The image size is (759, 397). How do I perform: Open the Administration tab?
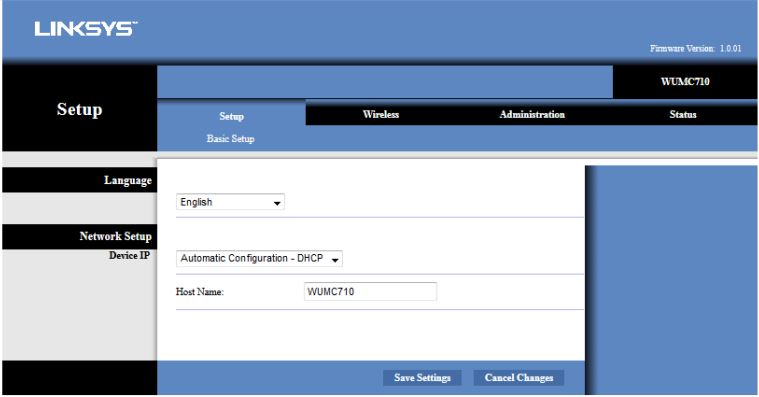pyautogui.click(x=532, y=115)
